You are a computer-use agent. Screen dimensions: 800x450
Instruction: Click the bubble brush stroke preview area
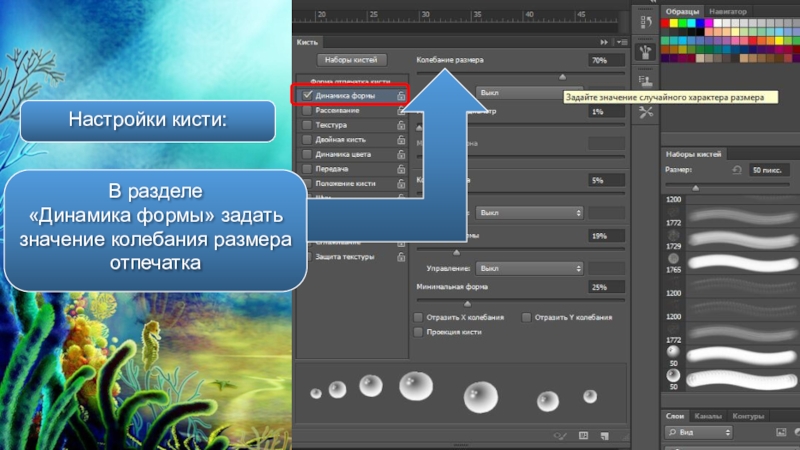[461, 393]
